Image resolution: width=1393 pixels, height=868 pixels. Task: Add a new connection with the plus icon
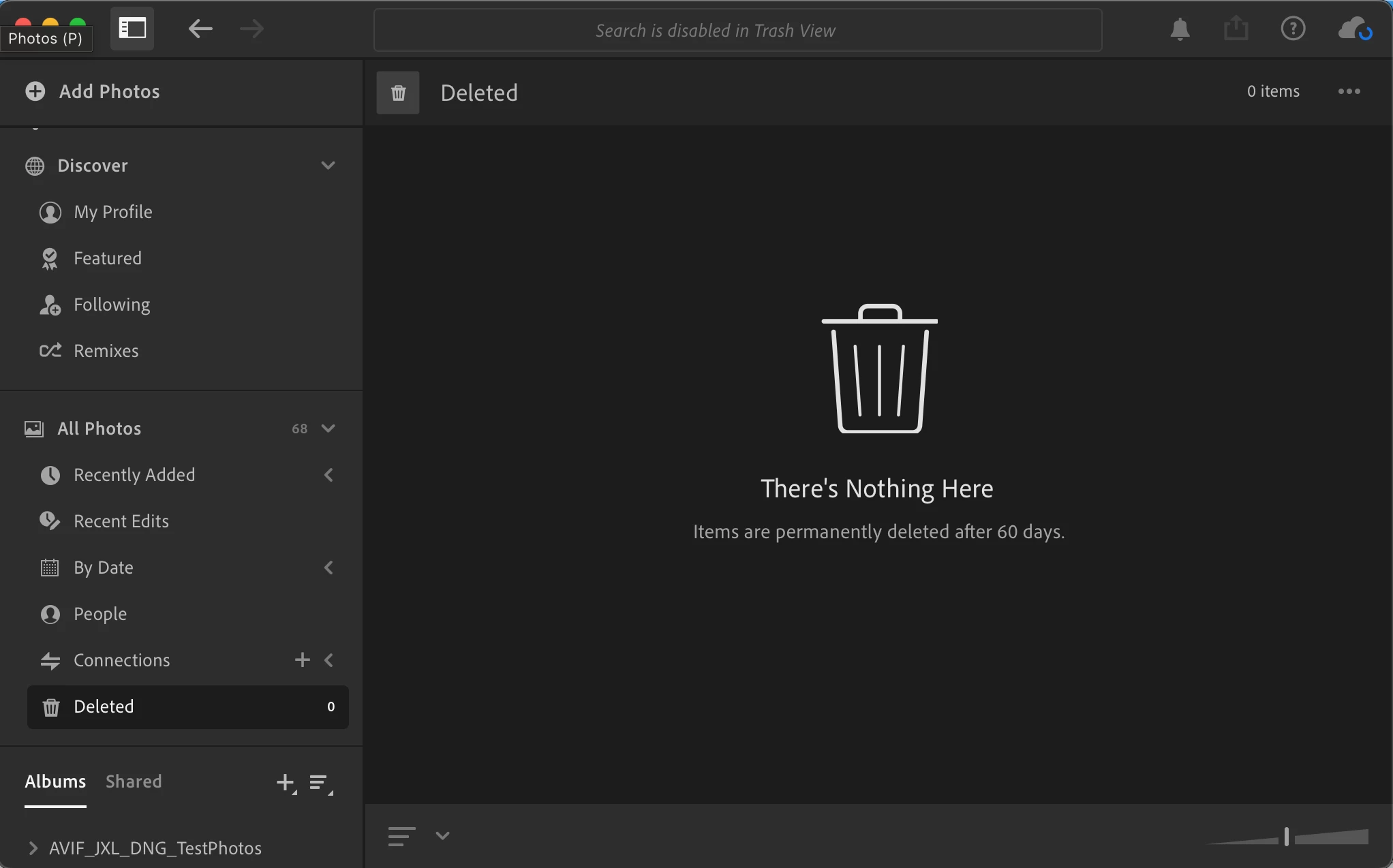point(302,660)
